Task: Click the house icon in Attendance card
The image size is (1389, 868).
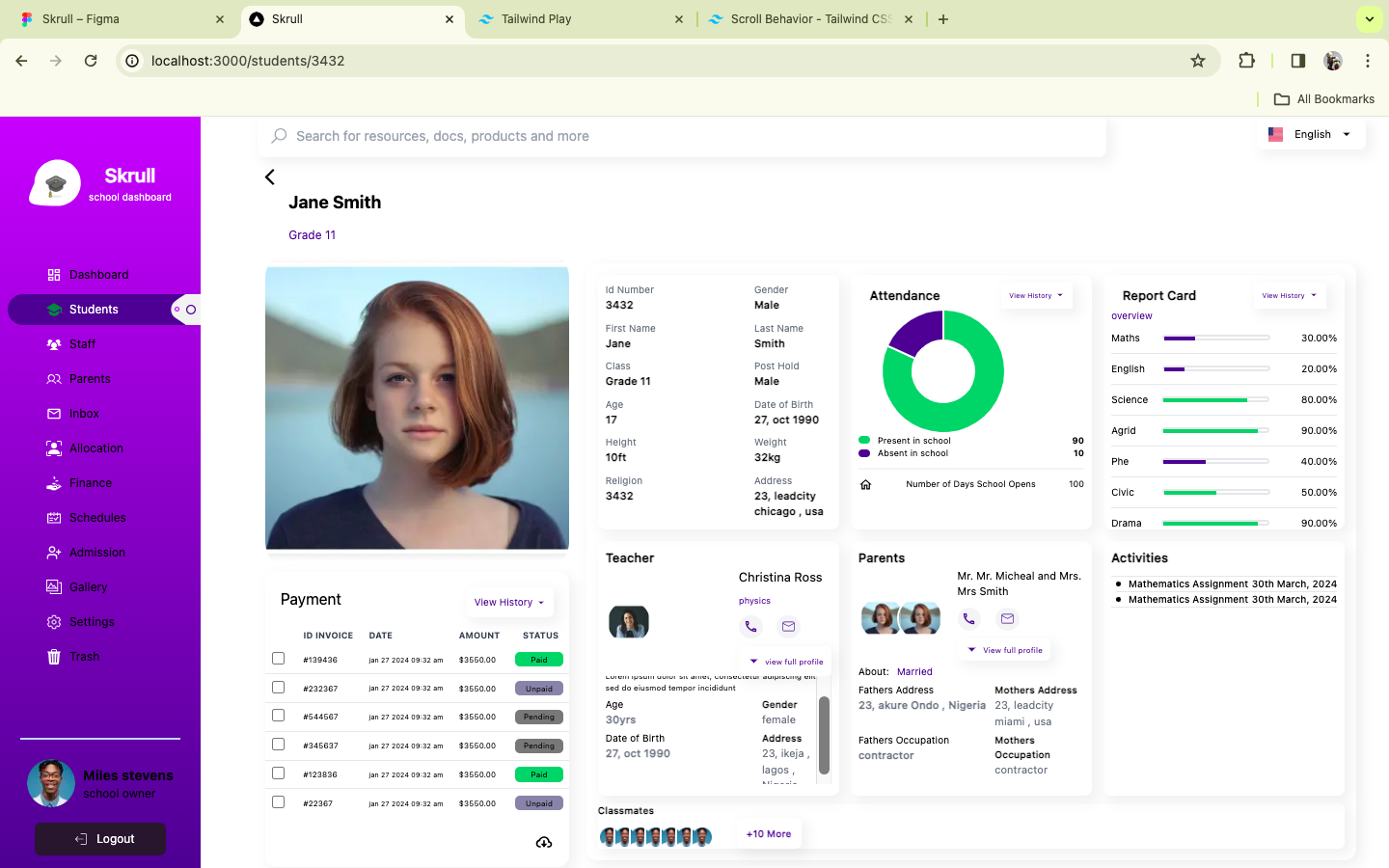Action: point(865,484)
